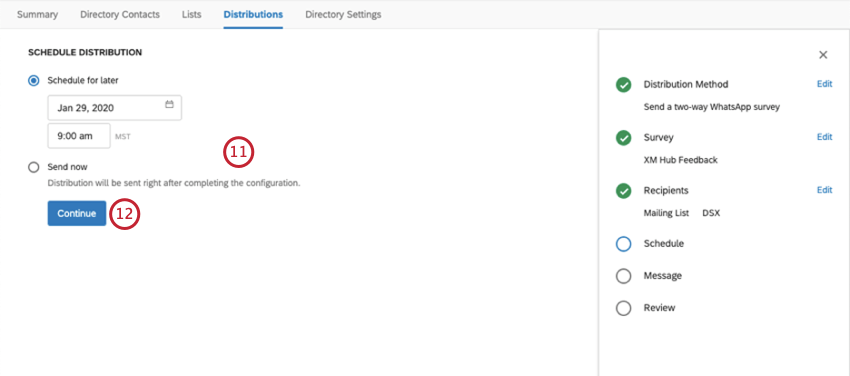This screenshot has width=850, height=376.
Task: Edit the Recipients step
Action: pyautogui.click(x=825, y=190)
